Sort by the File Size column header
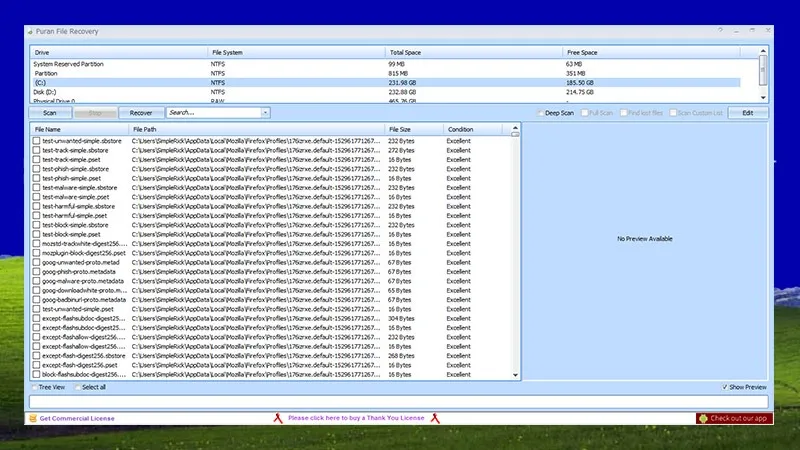 click(414, 130)
